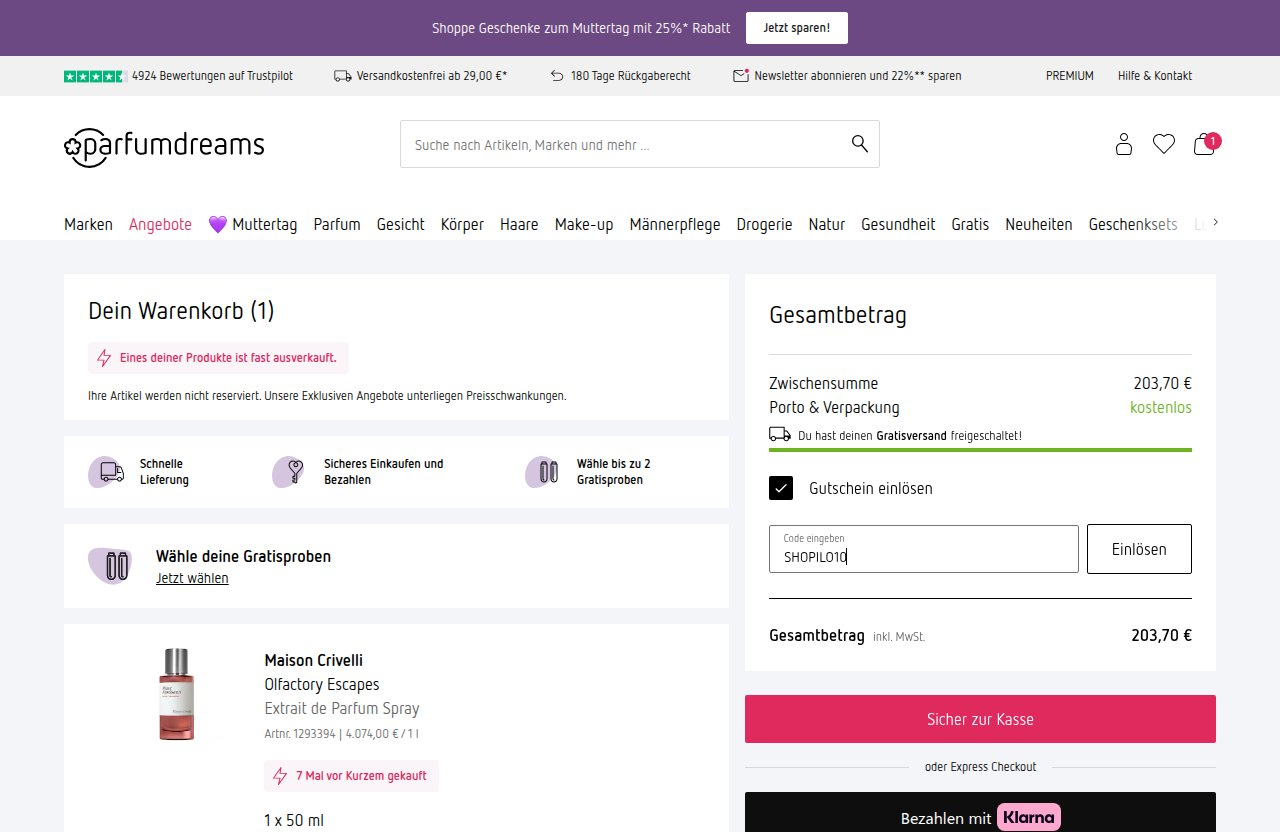
Task: Open the Make-up category
Action: 584,225
